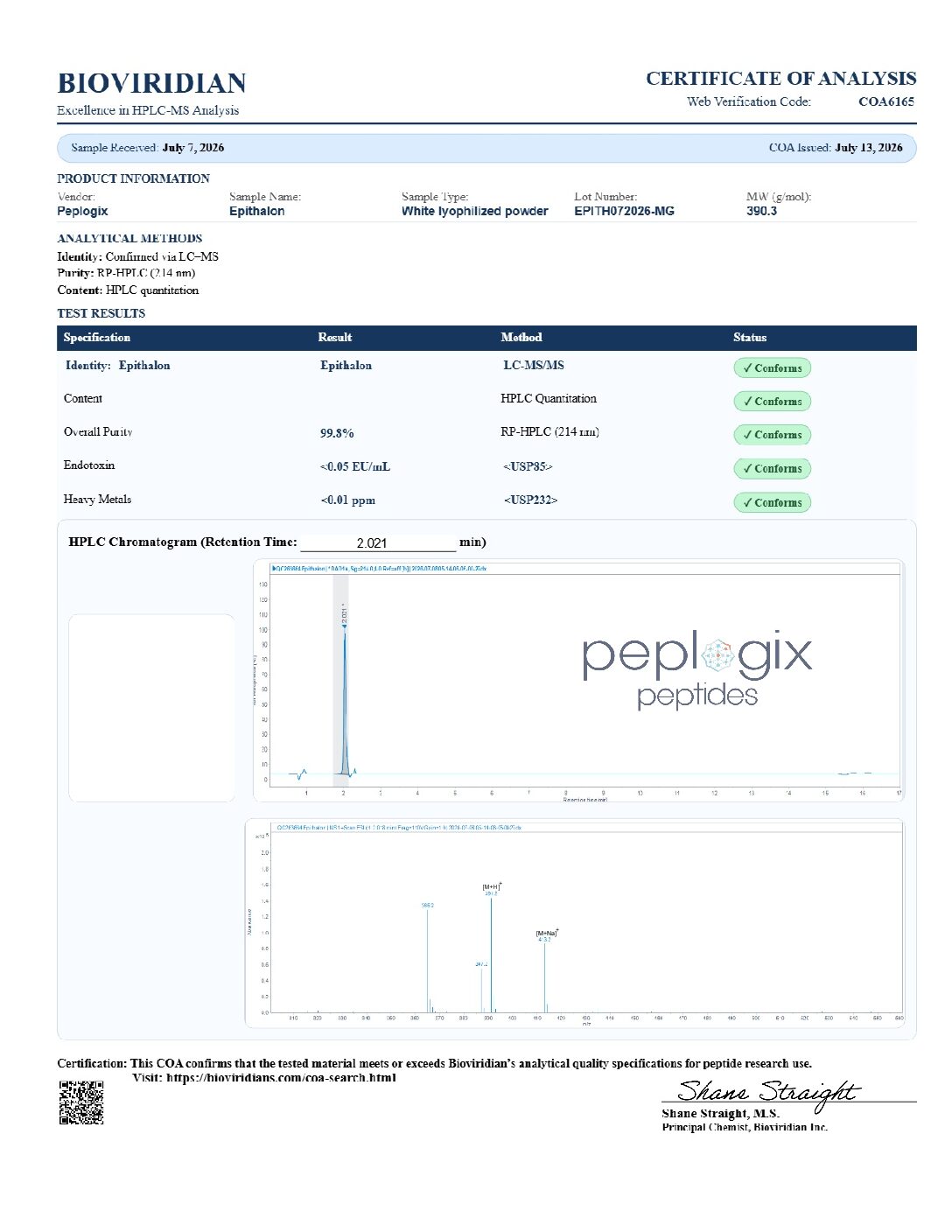Click the 'Content' specification cell

click(x=83, y=398)
